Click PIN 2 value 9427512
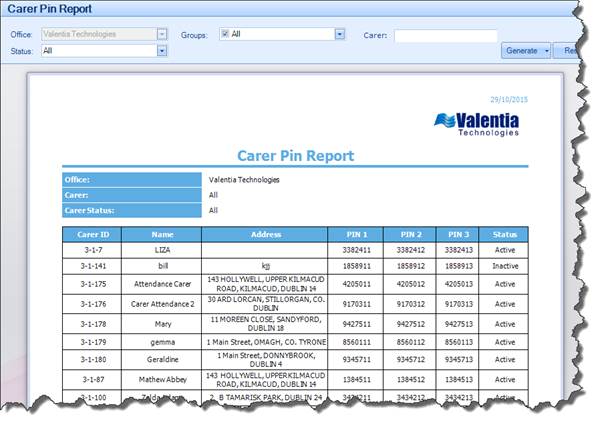The width and height of the screenshot is (602, 425). coord(410,324)
